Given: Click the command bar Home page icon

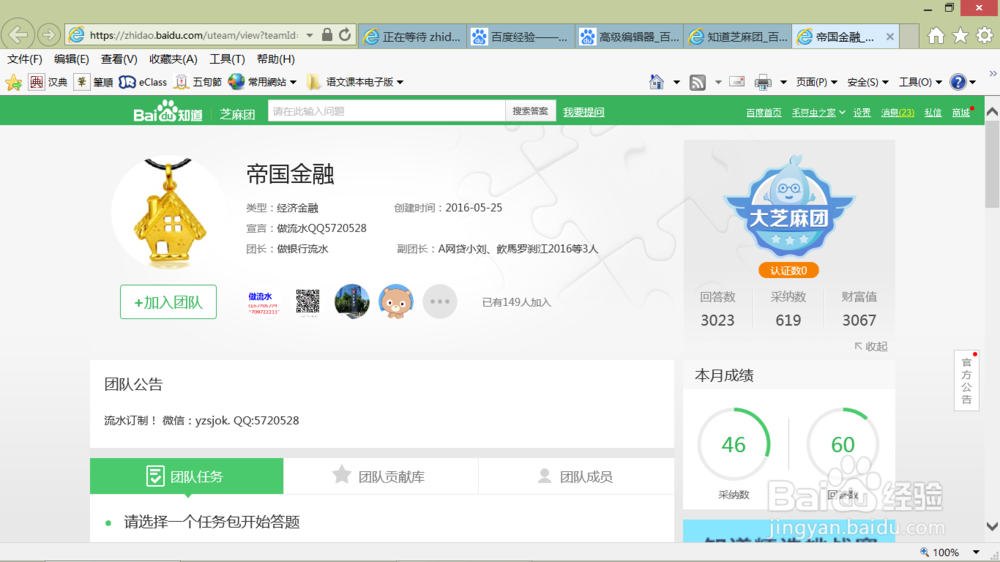Looking at the screenshot, I should [x=656, y=82].
